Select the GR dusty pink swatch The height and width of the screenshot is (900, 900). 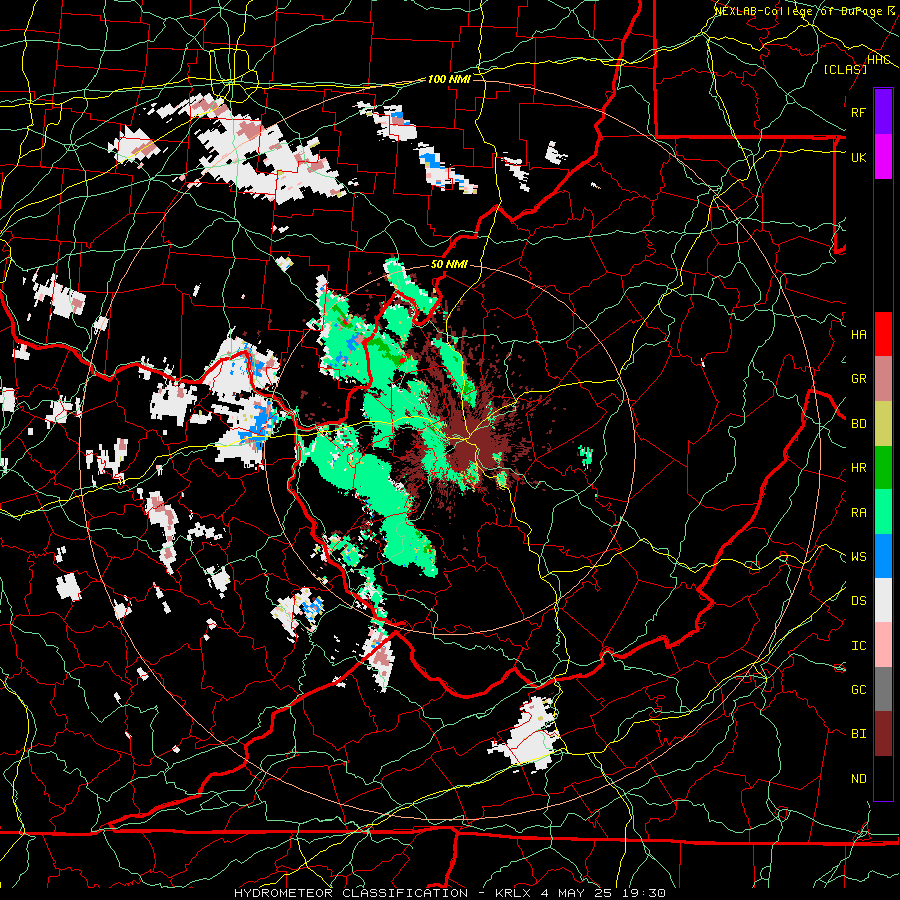point(883,379)
